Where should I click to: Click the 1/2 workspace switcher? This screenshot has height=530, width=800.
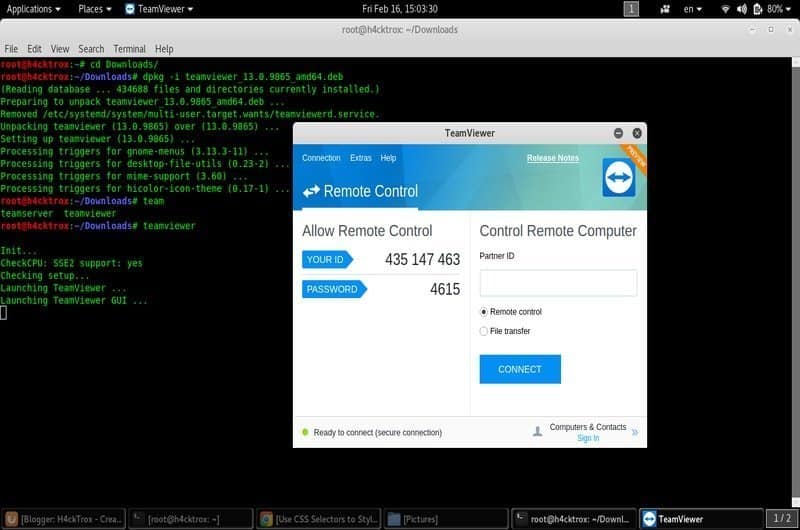[x=782, y=518]
